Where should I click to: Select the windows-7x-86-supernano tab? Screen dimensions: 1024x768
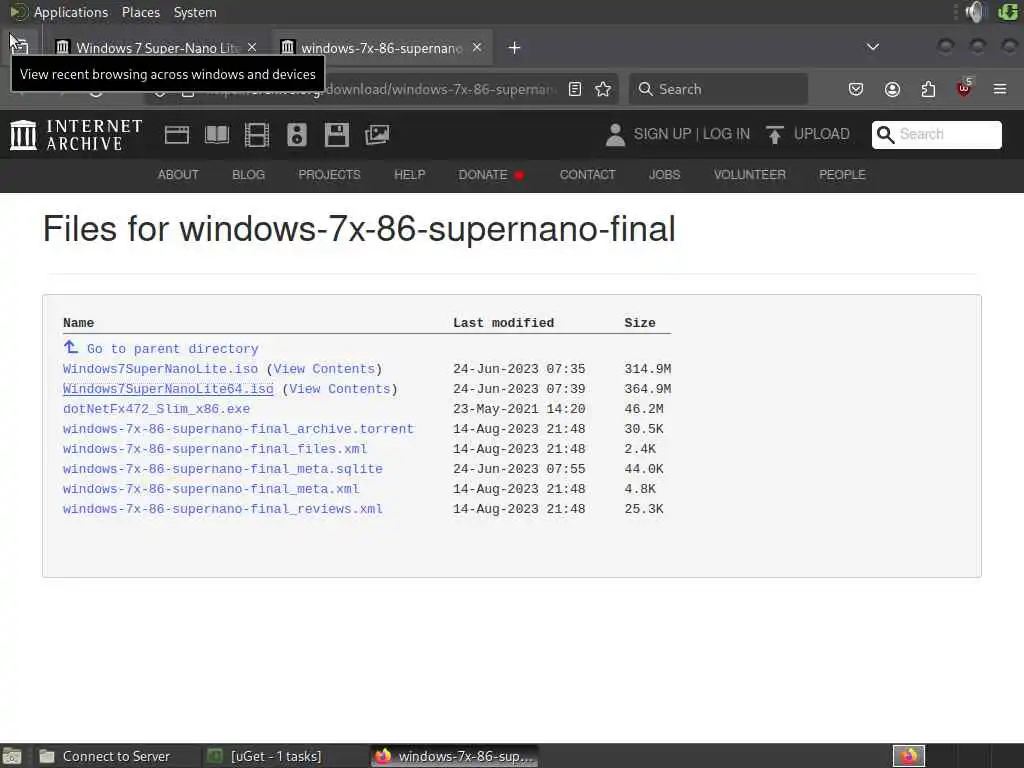pos(382,47)
